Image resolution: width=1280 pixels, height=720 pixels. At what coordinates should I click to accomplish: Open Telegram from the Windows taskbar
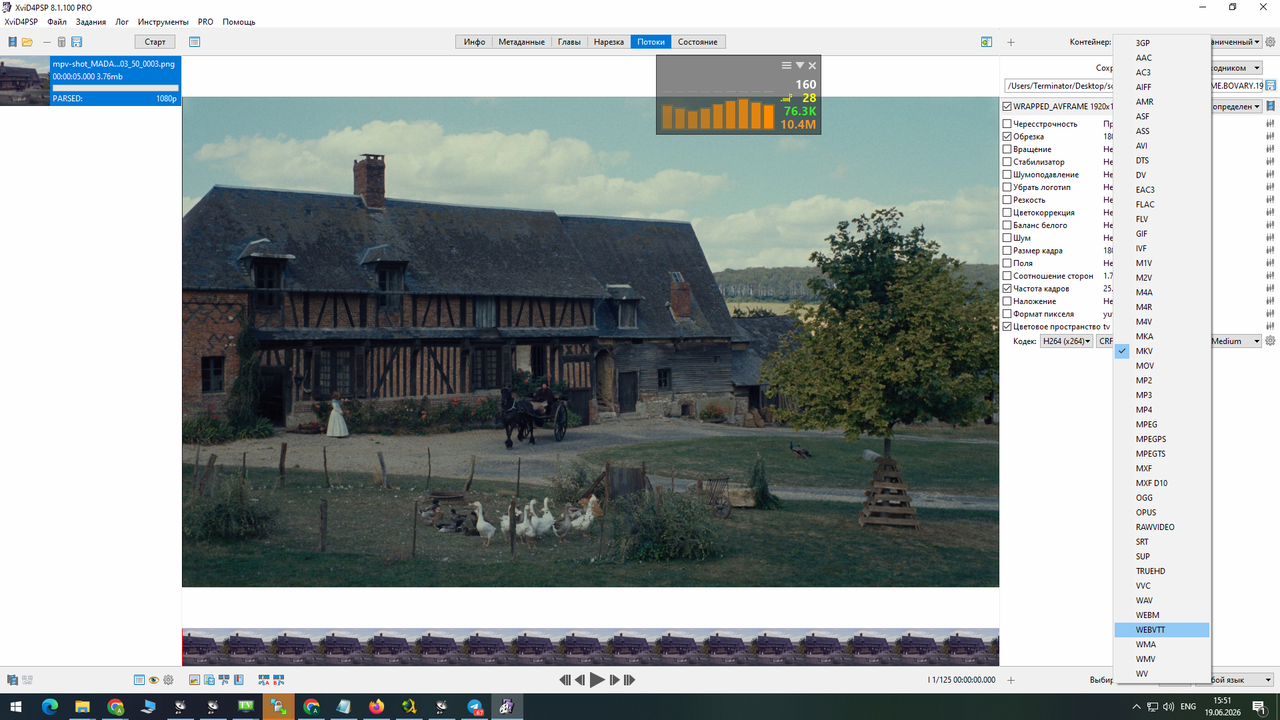474,707
